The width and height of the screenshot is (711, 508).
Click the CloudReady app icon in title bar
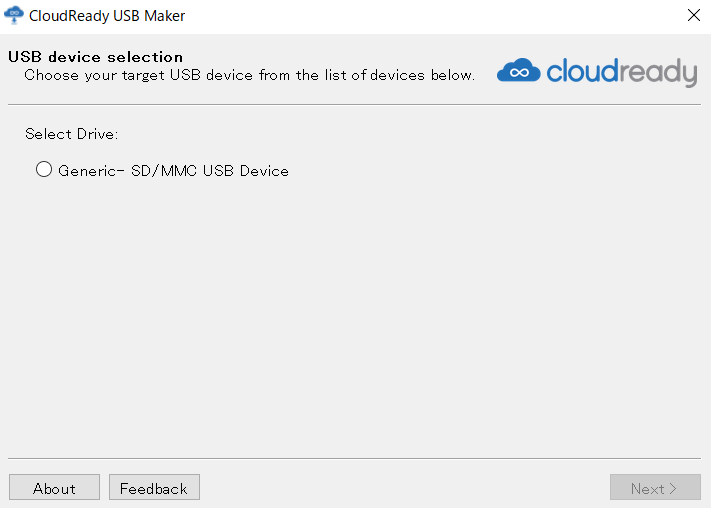pyautogui.click(x=14, y=15)
